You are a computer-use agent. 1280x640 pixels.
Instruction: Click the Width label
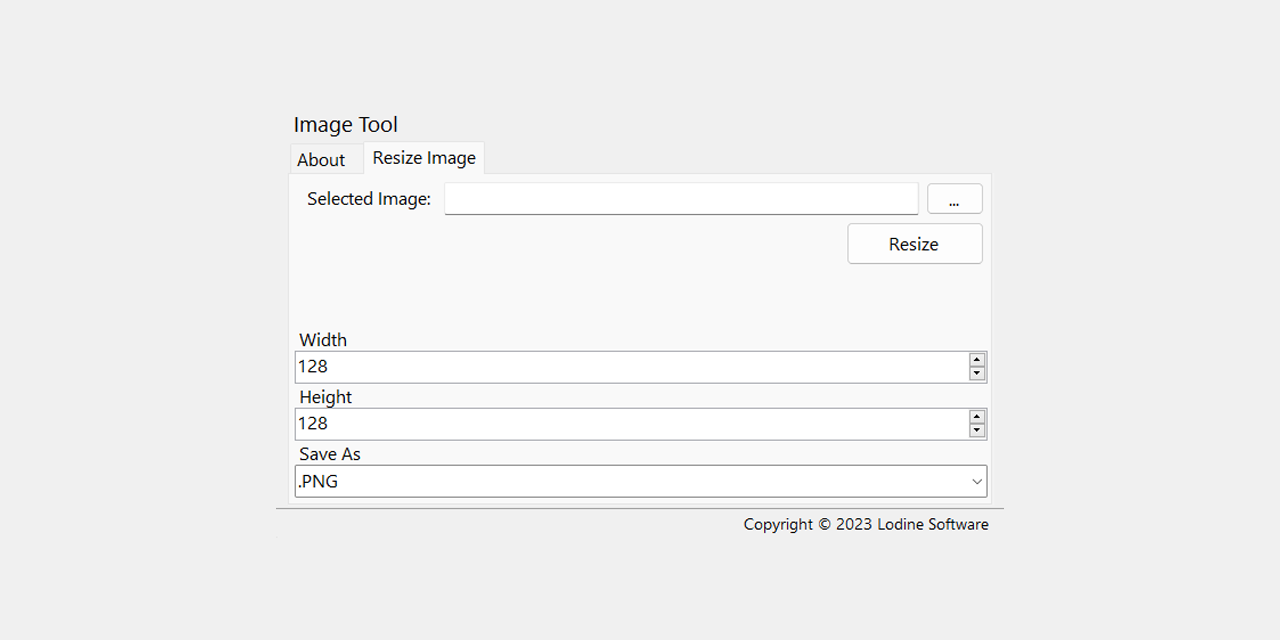click(323, 340)
